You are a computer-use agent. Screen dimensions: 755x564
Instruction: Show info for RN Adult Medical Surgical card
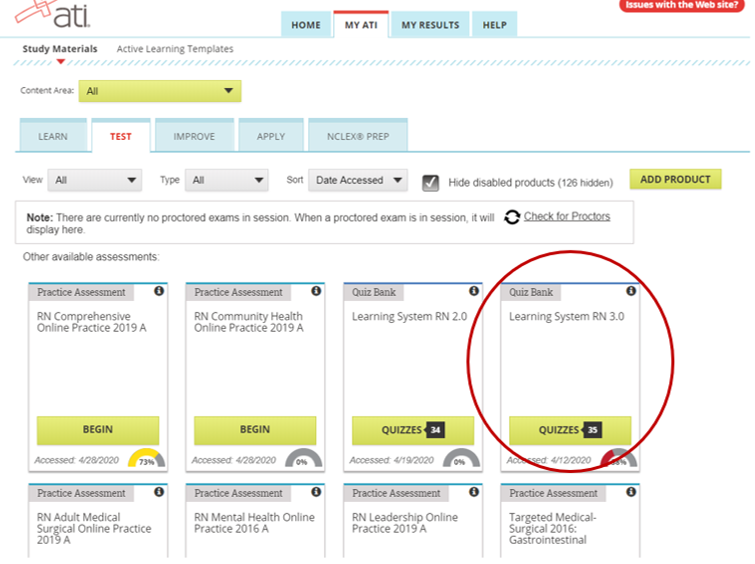pyautogui.click(x=159, y=492)
